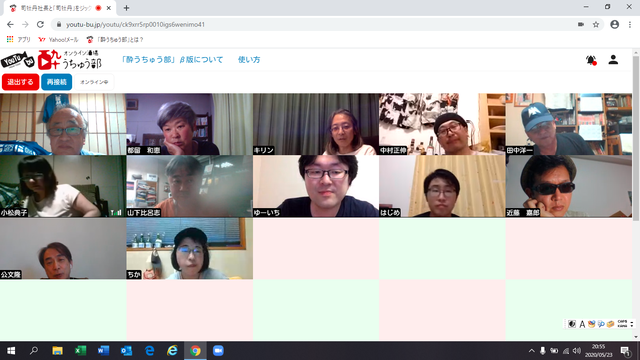Open the Windows action center icon

625,351
